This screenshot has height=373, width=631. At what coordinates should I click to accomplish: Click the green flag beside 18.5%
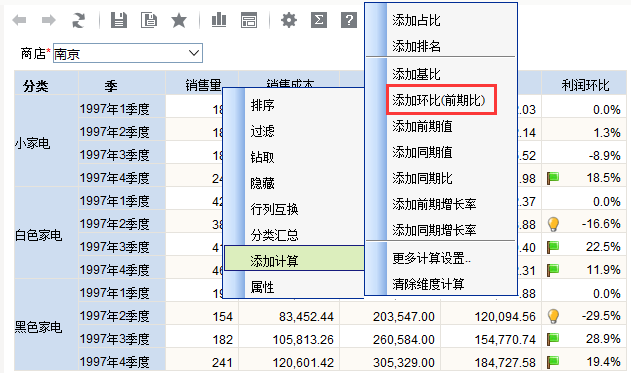(553, 177)
